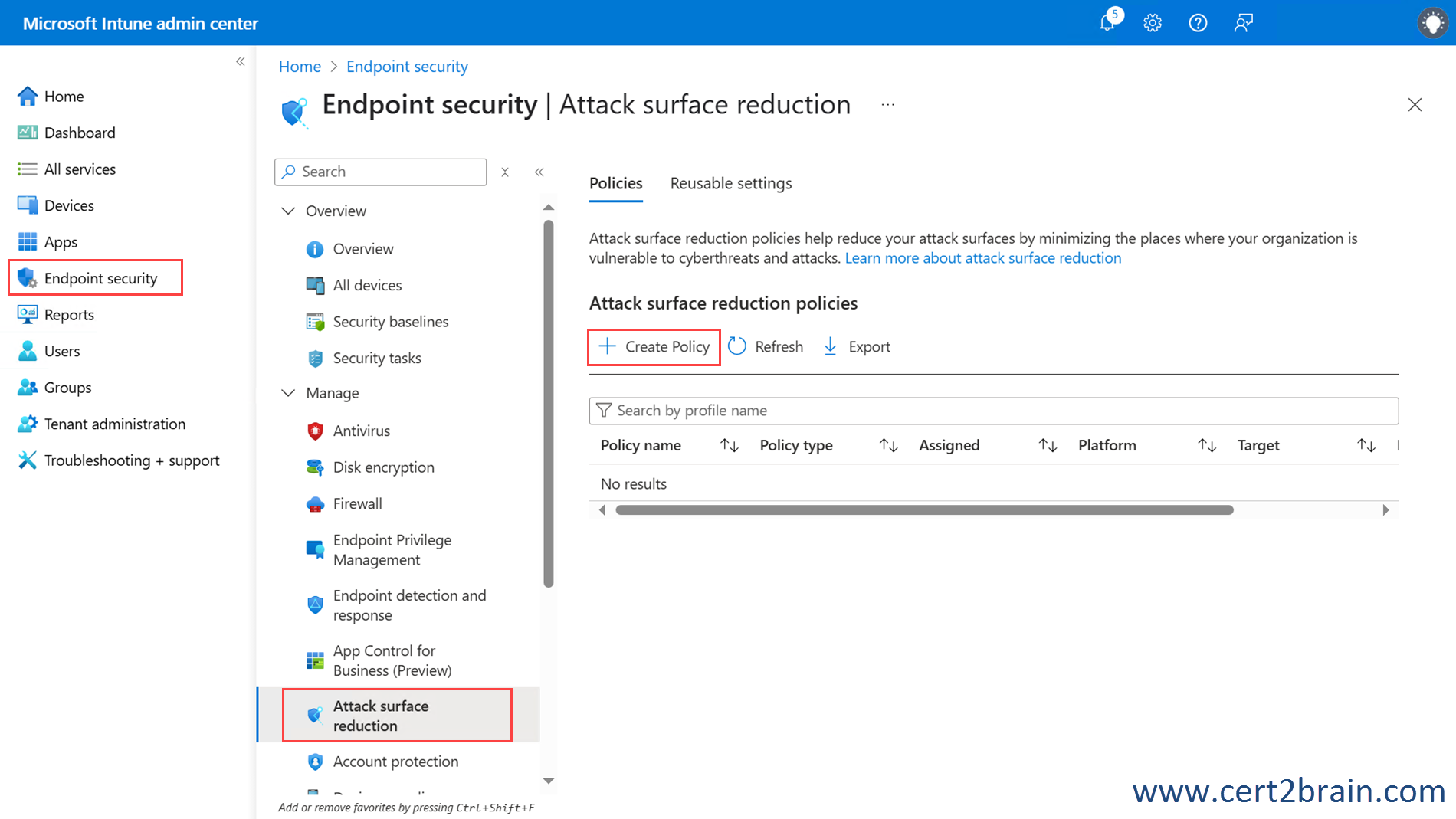Click the App Control for Business icon
The image size is (1456, 819).
[x=315, y=660]
